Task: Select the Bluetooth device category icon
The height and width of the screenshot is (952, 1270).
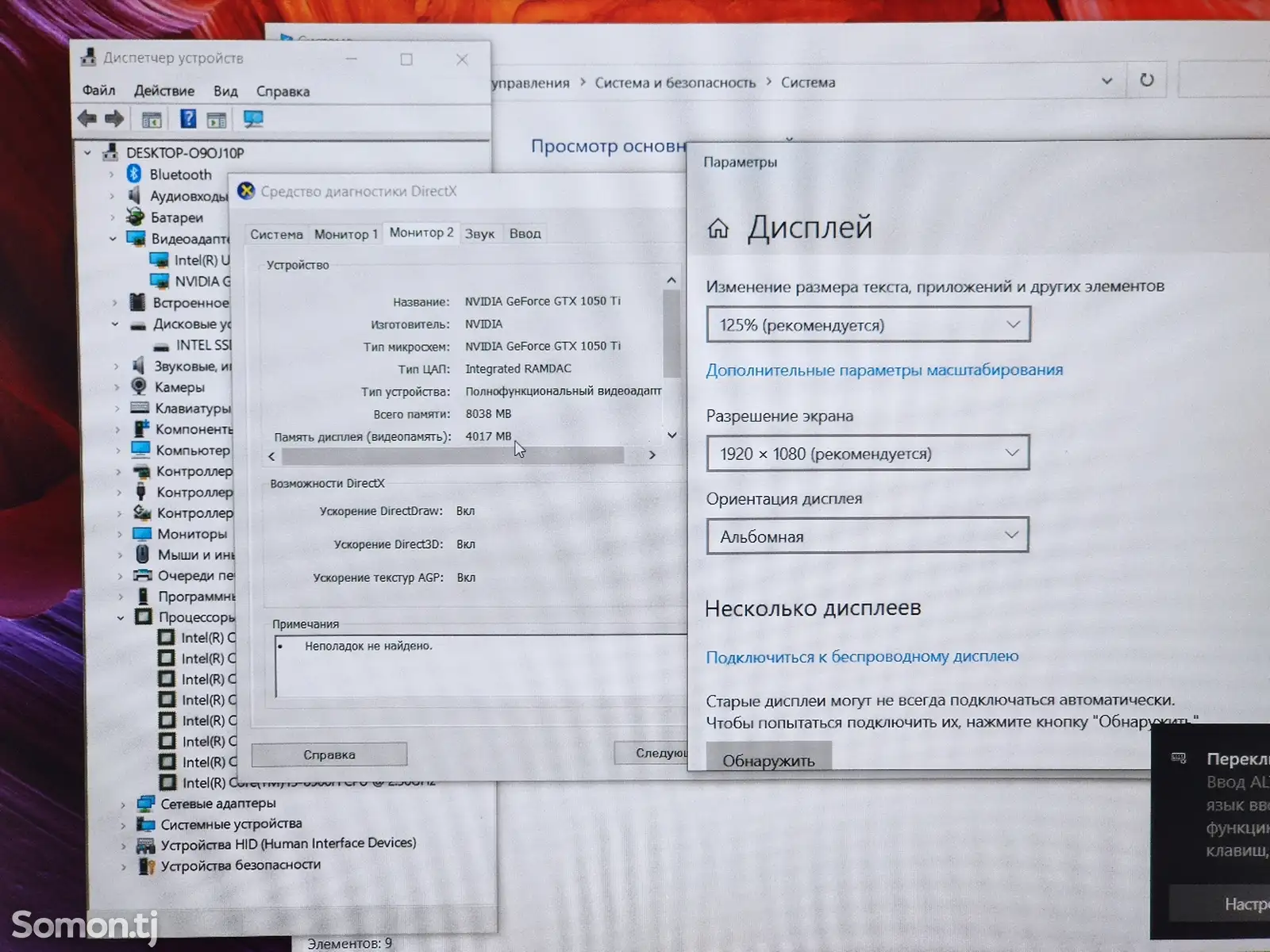Action: (x=134, y=175)
